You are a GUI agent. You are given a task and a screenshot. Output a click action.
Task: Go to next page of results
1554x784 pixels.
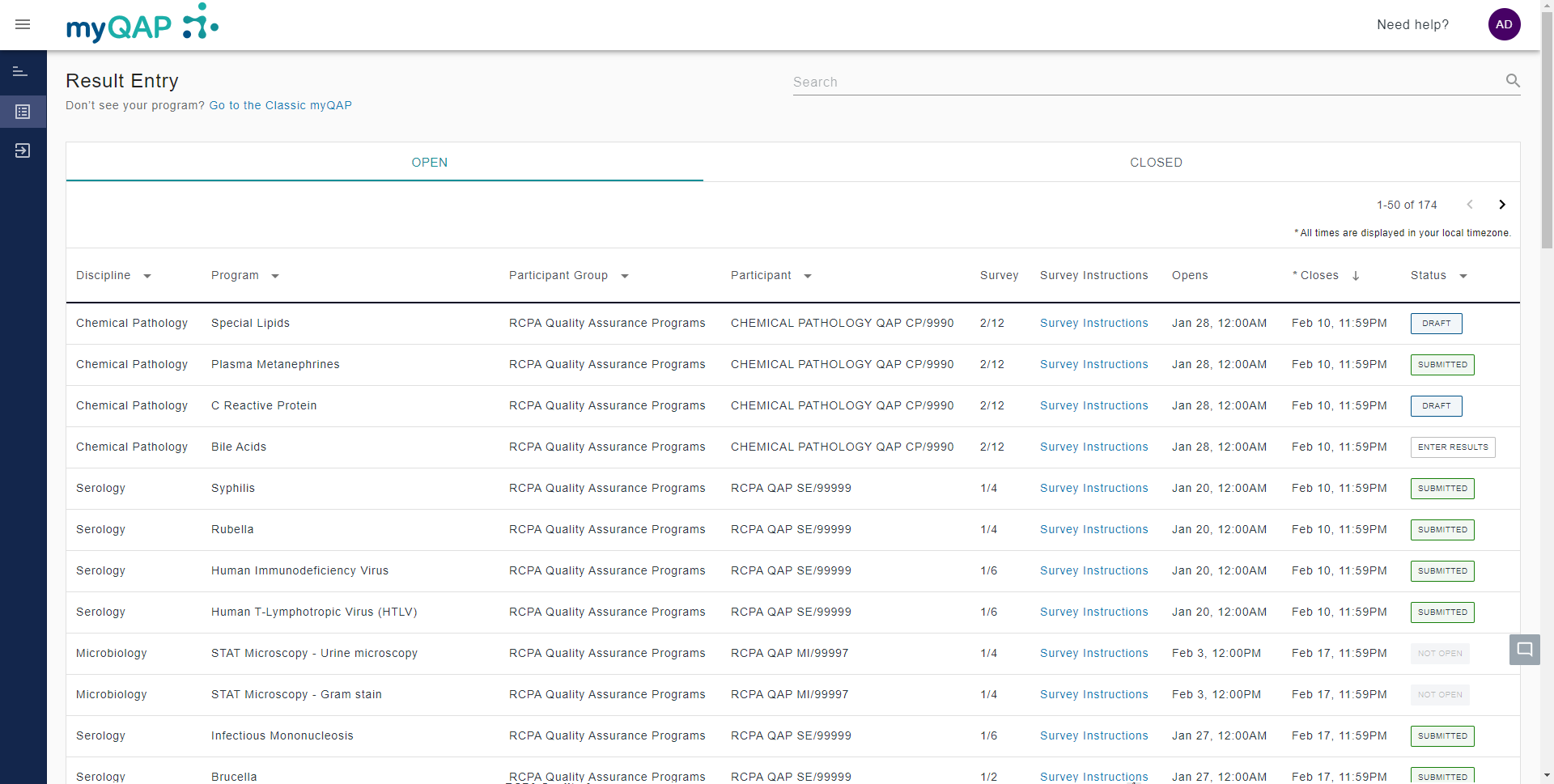1501,205
